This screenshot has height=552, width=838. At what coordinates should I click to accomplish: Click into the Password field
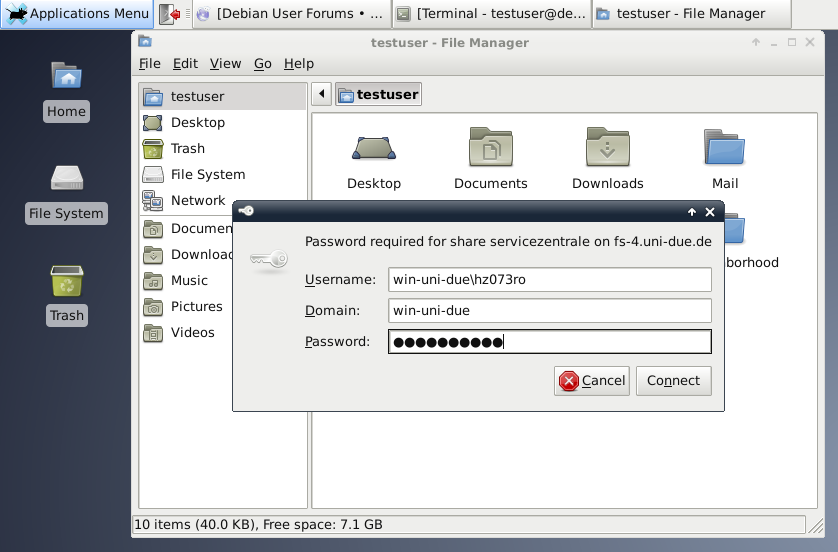point(549,342)
